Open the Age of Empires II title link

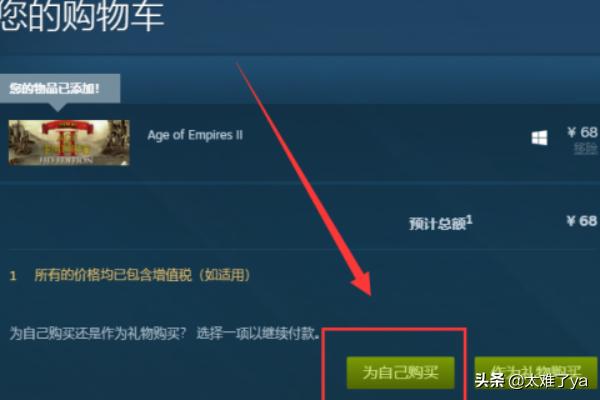click(195, 135)
